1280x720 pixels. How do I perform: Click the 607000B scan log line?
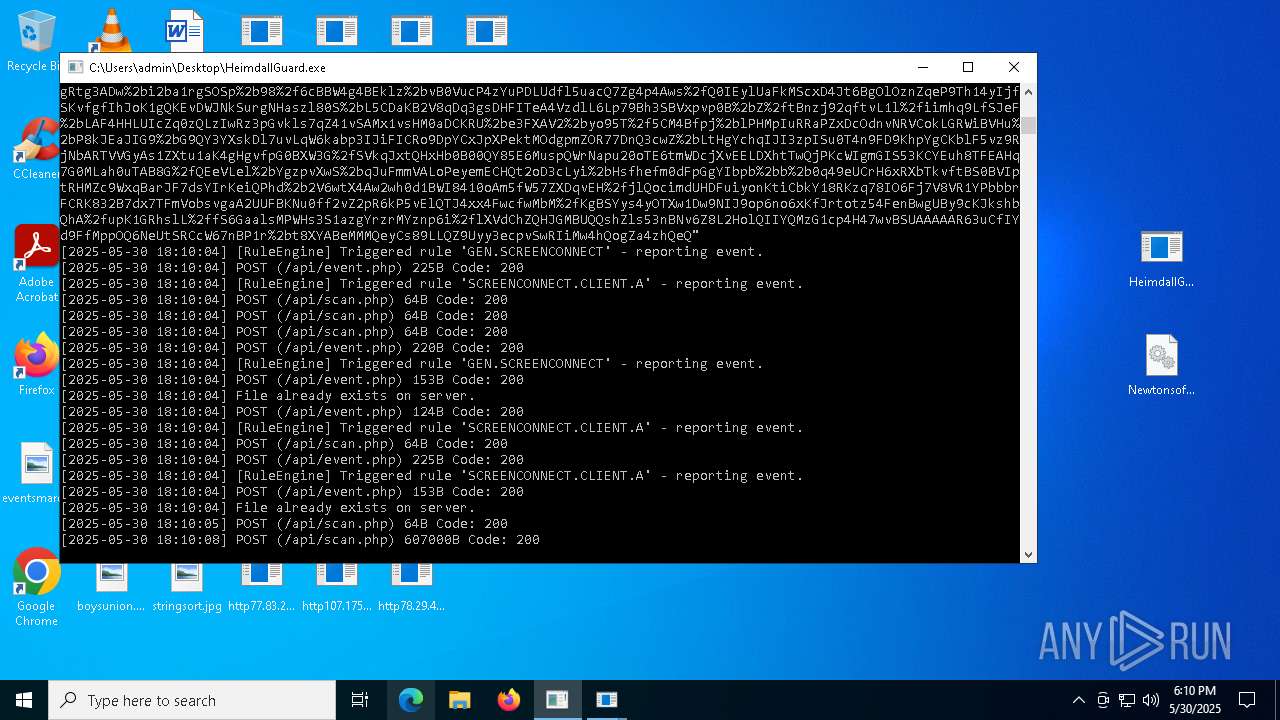pyautogui.click(x=300, y=540)
